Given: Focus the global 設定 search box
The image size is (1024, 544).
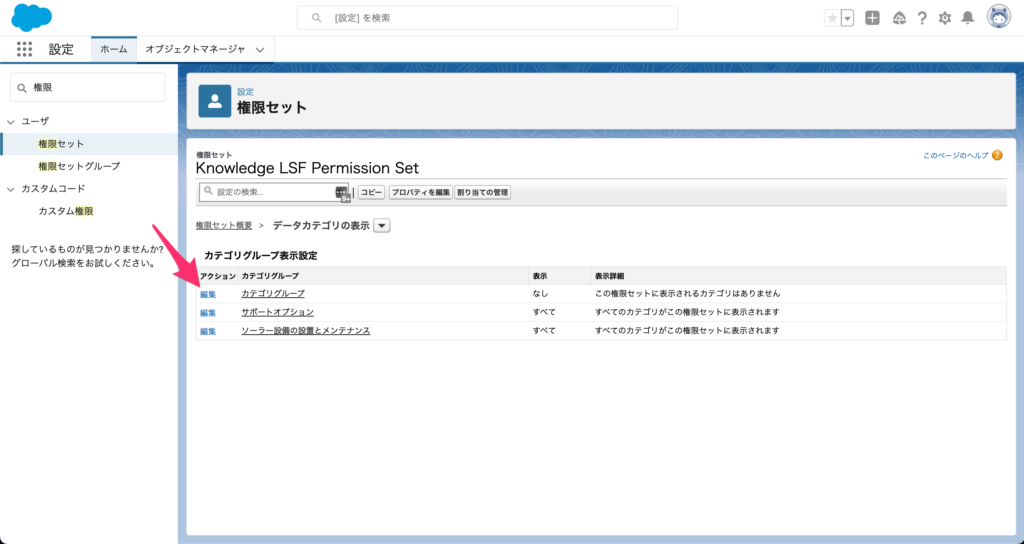Looking at the screenshot, I should tap(487, 18).
